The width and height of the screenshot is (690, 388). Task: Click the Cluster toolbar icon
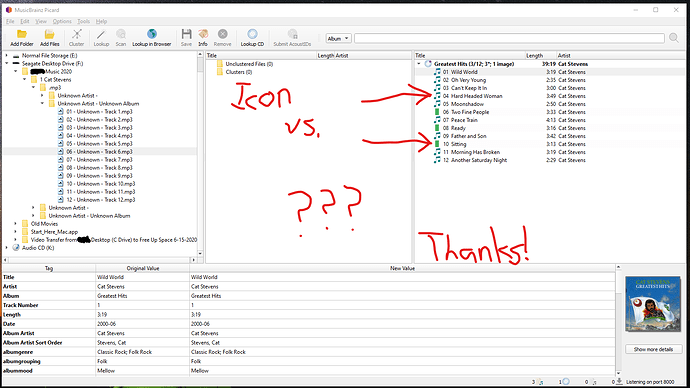[77, 34]
